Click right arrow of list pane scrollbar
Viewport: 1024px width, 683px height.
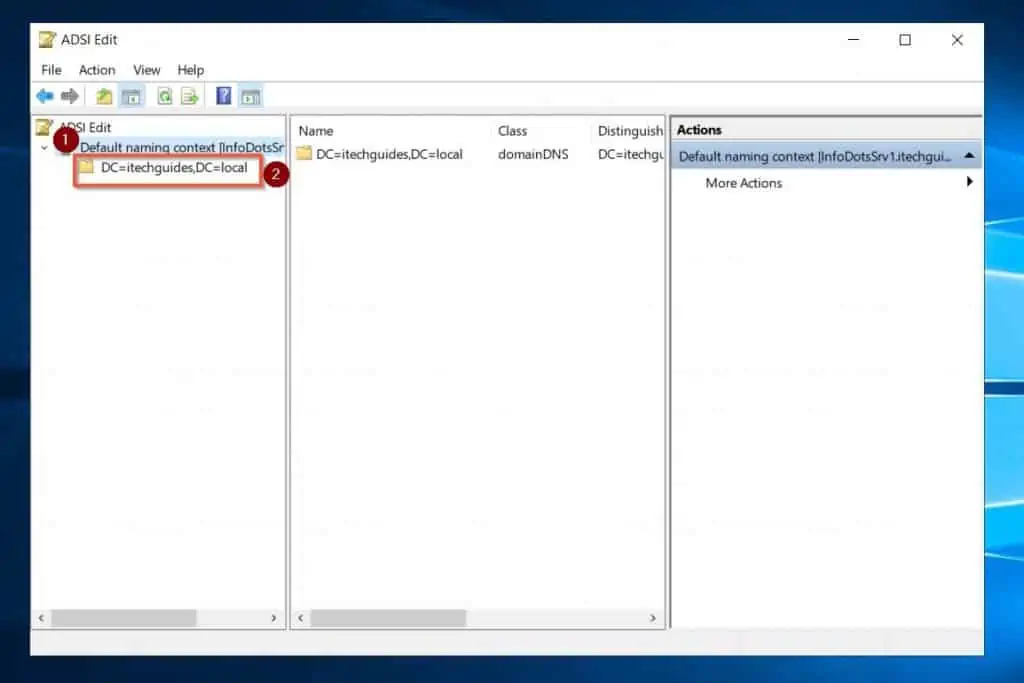[652, 618]
